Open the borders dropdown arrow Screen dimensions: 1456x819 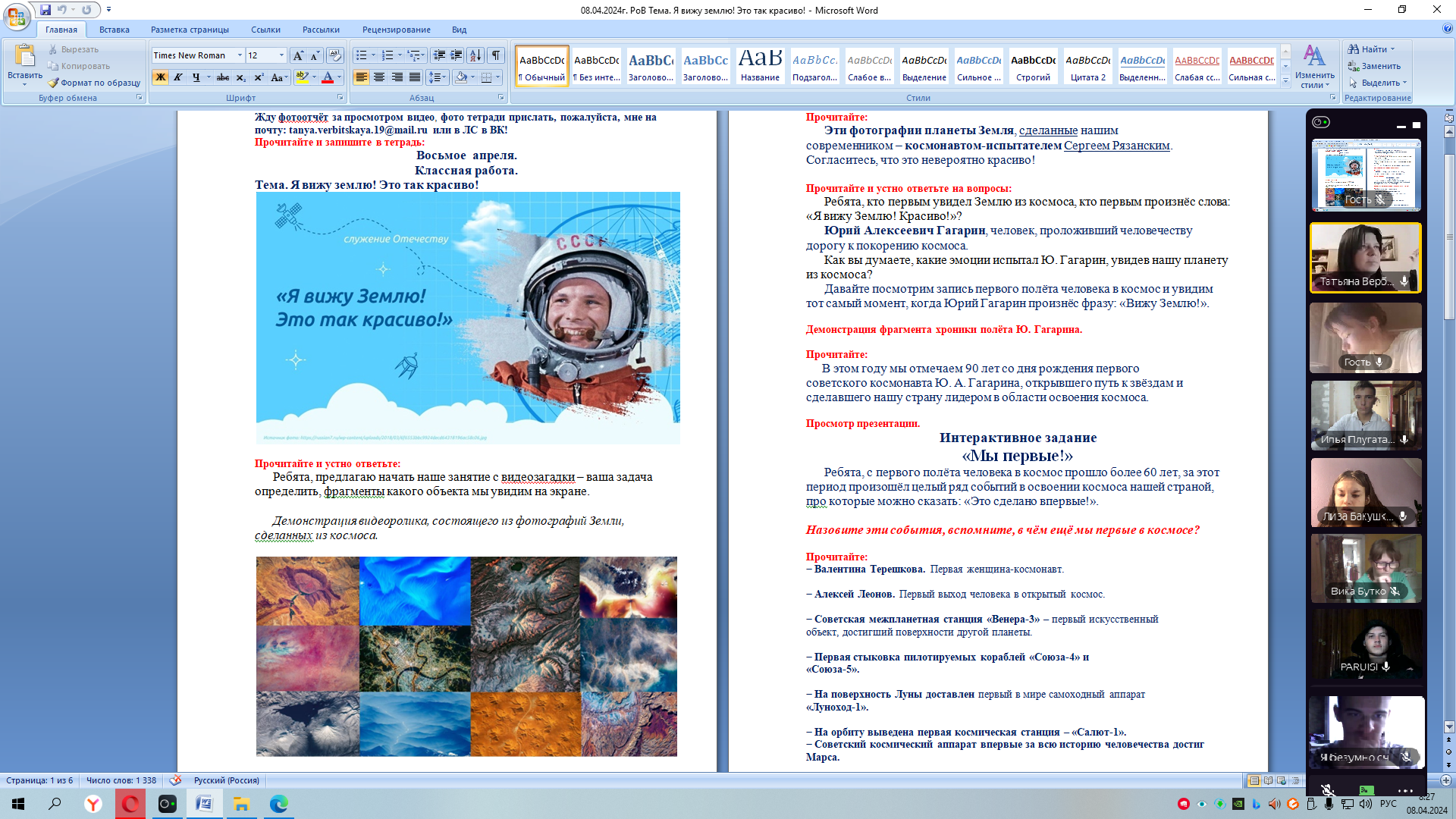click(x=497, y=77)
